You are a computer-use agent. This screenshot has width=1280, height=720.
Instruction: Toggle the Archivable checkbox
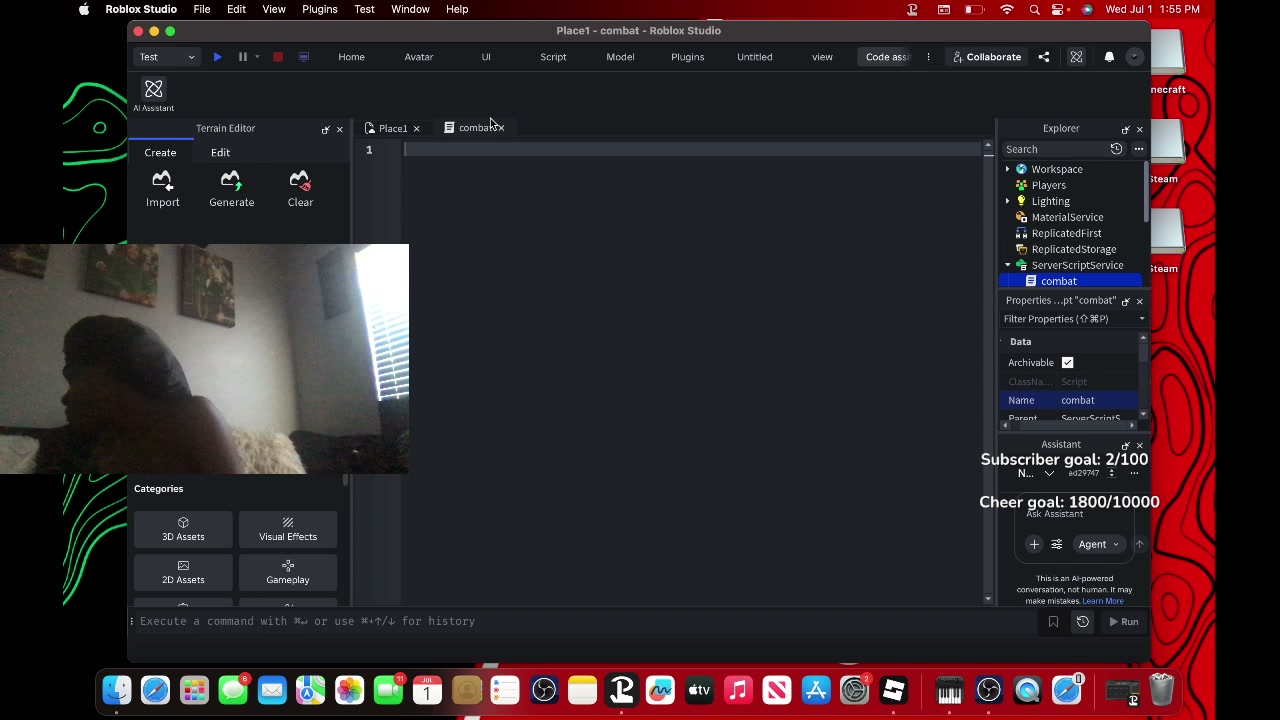tap(1067, 363)
